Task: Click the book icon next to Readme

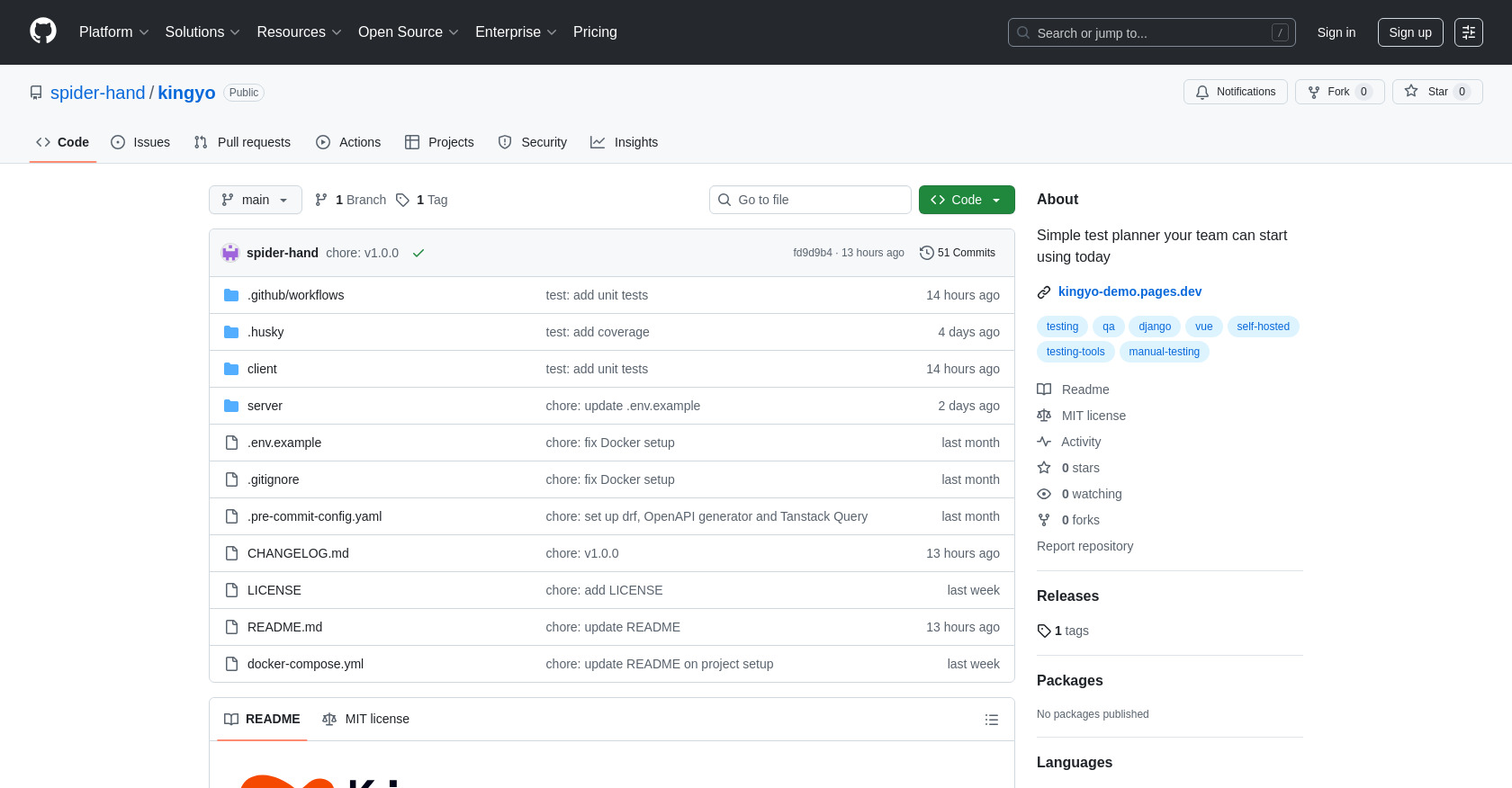Action: (1044, 390)
